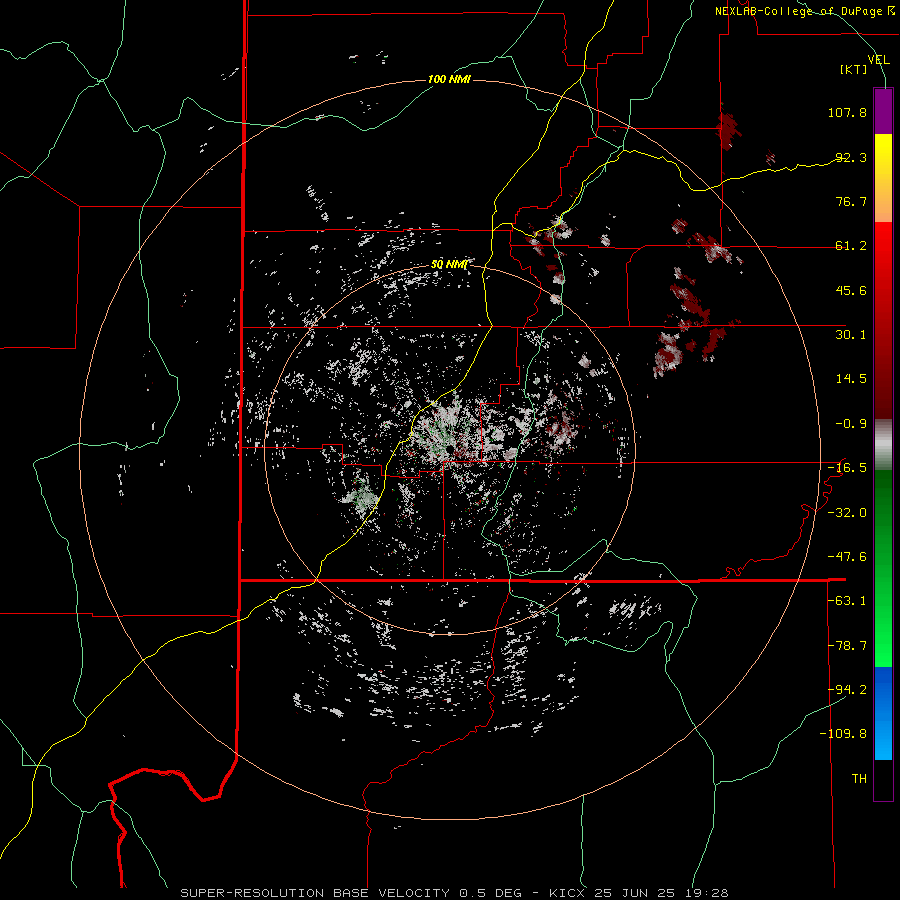Click the -32.0 velocity scale value
The height and width of the screenshot is (900, 900).
(847, 513)
